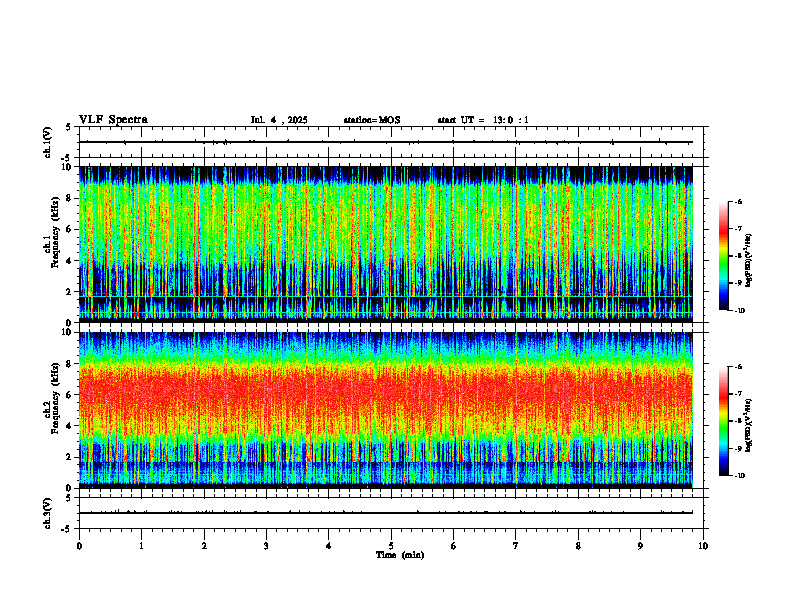The height and width of the screenshot is (612, 792).
Task: Click the "8" kHz tick of ch.1 panel
Action: click(x=70, y=198)
